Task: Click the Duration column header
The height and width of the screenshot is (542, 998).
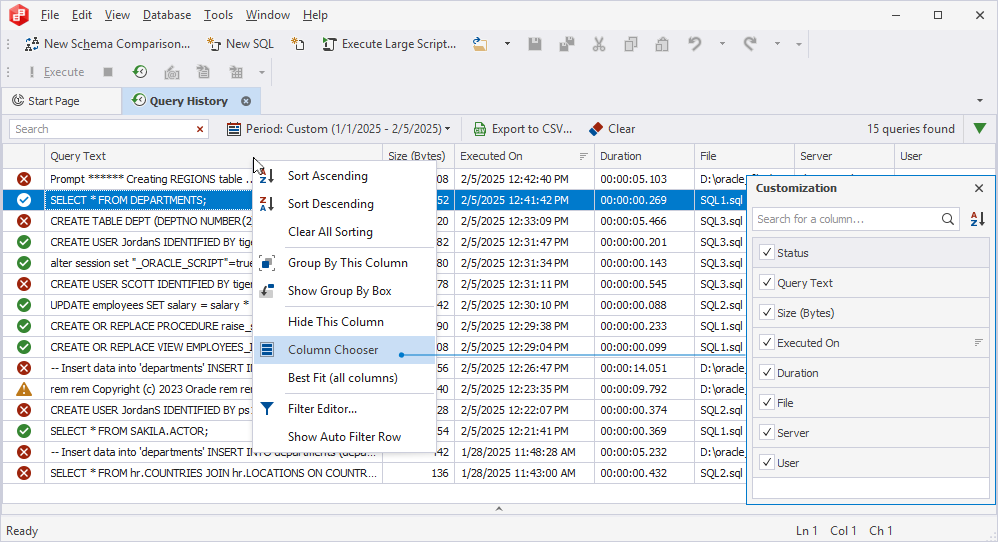Action: point(644,156)
